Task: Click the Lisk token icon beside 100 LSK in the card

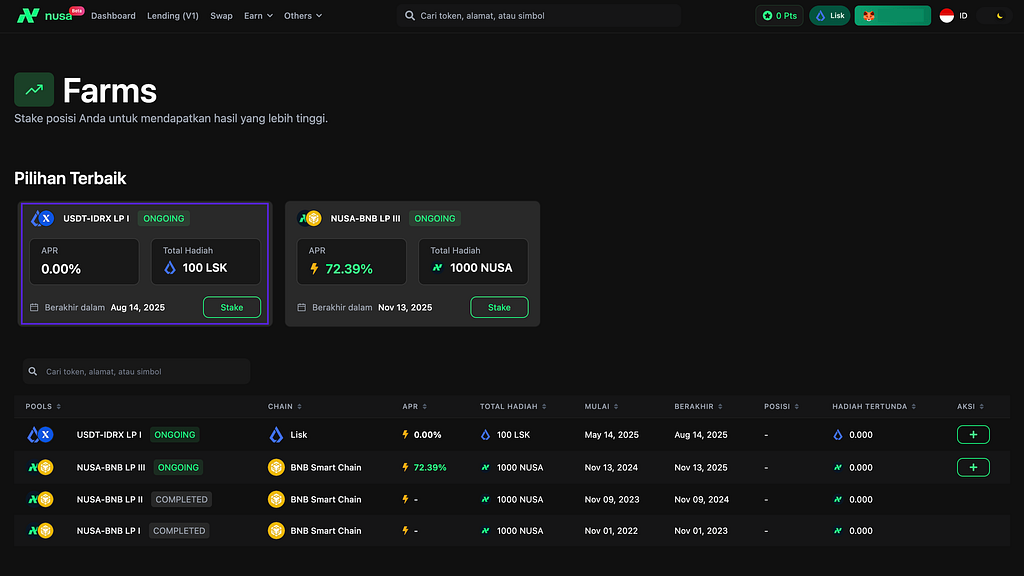Action: point(170,268)
